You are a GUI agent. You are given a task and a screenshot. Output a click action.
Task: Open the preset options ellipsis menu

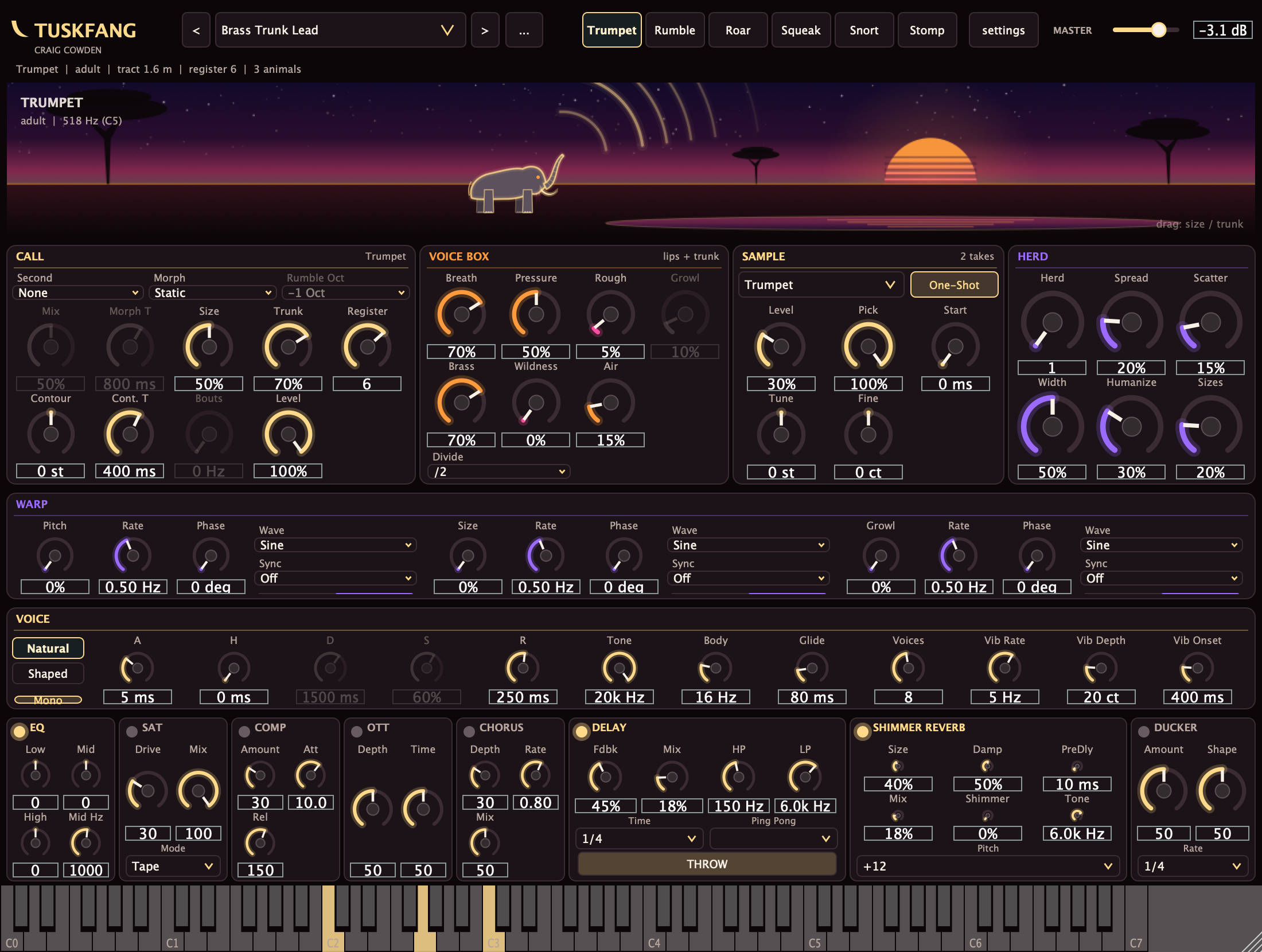(x=524, y=30)
